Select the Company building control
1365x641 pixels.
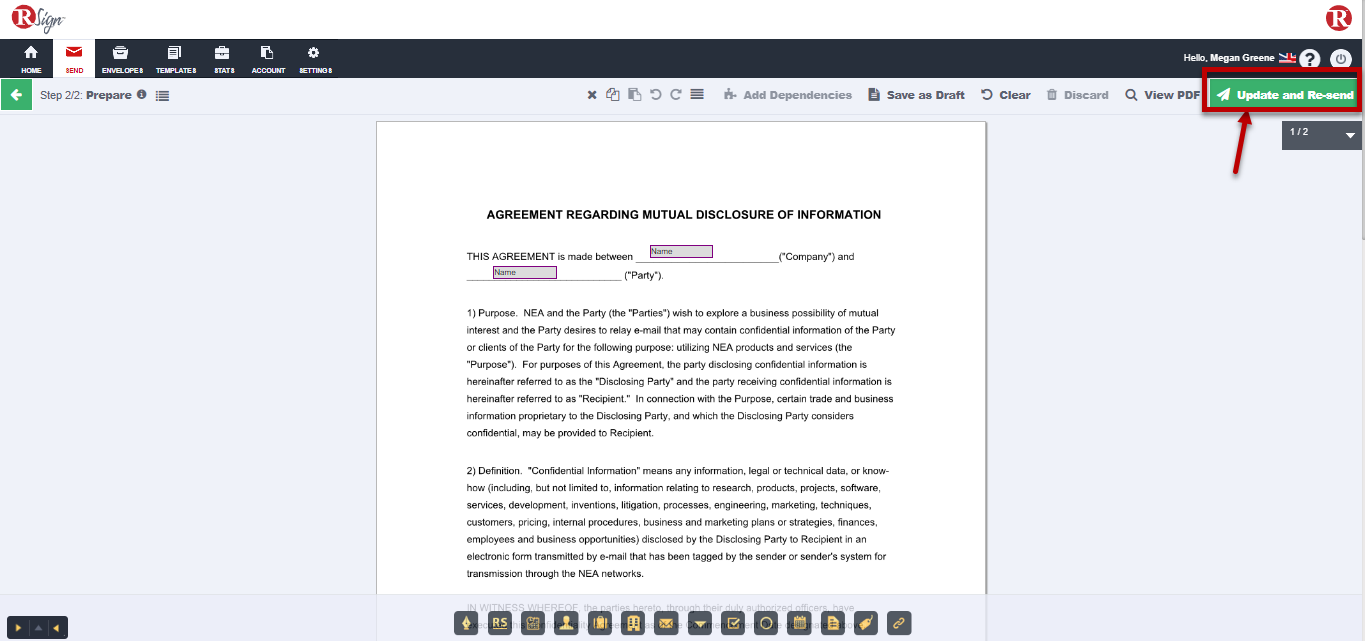point(633,624)
